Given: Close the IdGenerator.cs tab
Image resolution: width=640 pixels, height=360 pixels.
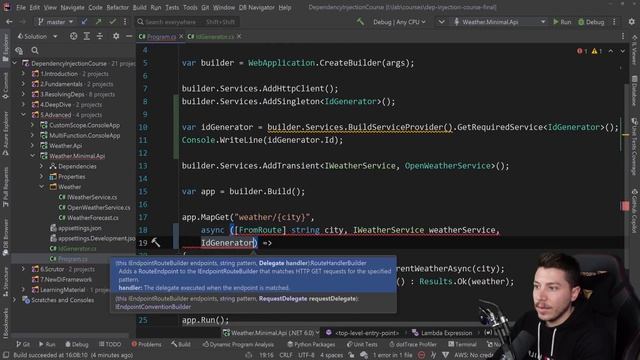Looking at the screenshot, I should coord(239,37).
